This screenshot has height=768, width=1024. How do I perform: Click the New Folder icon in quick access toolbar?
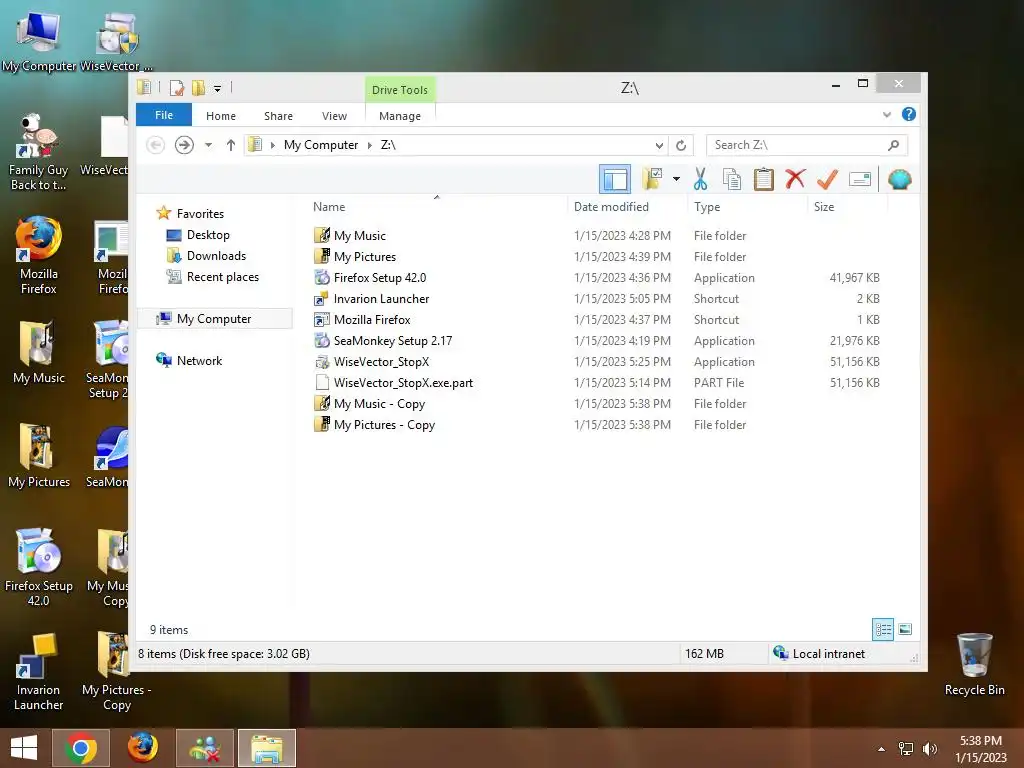pyautogui.click(x=198, y=88)
